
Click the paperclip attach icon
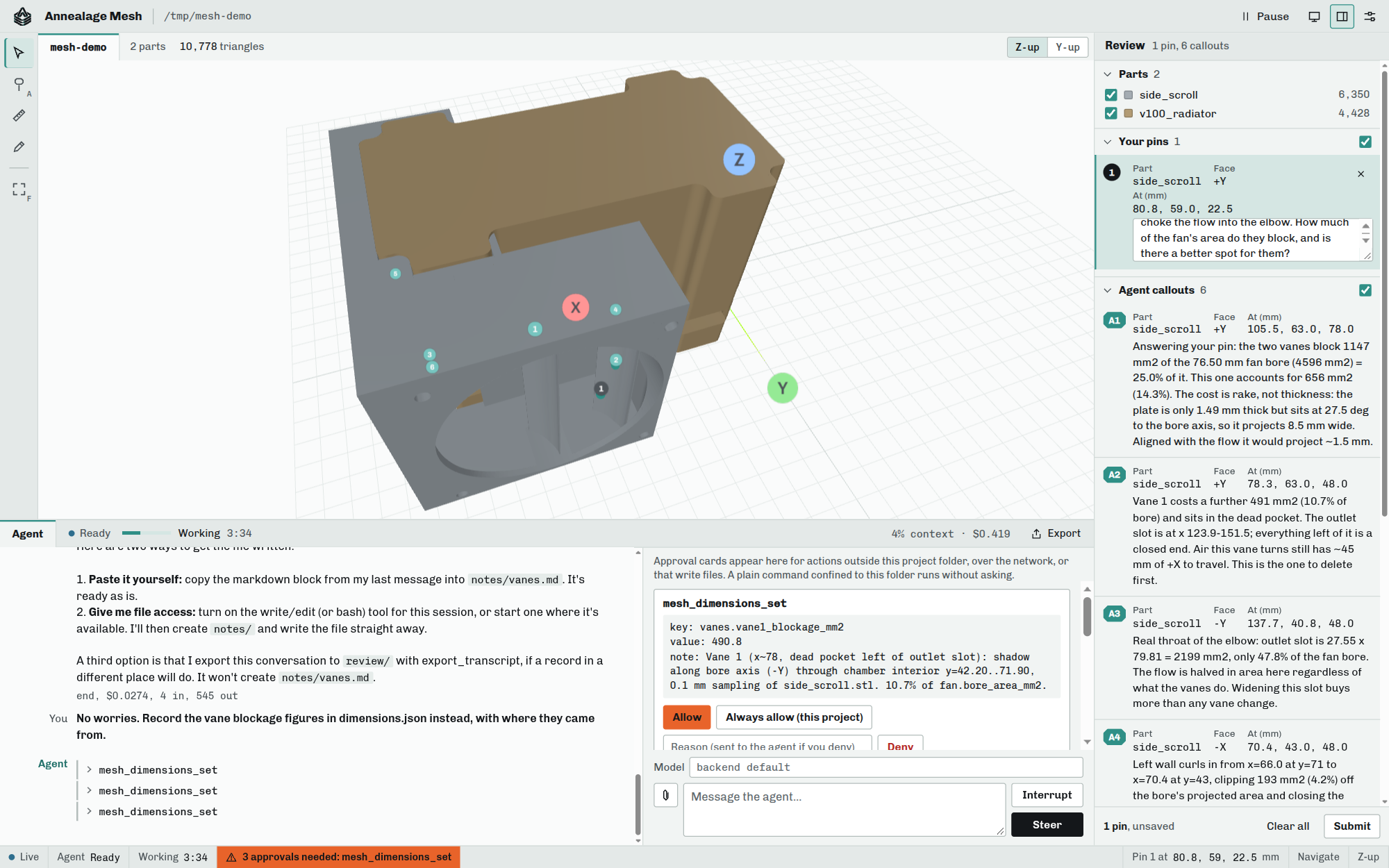(665, 795)
